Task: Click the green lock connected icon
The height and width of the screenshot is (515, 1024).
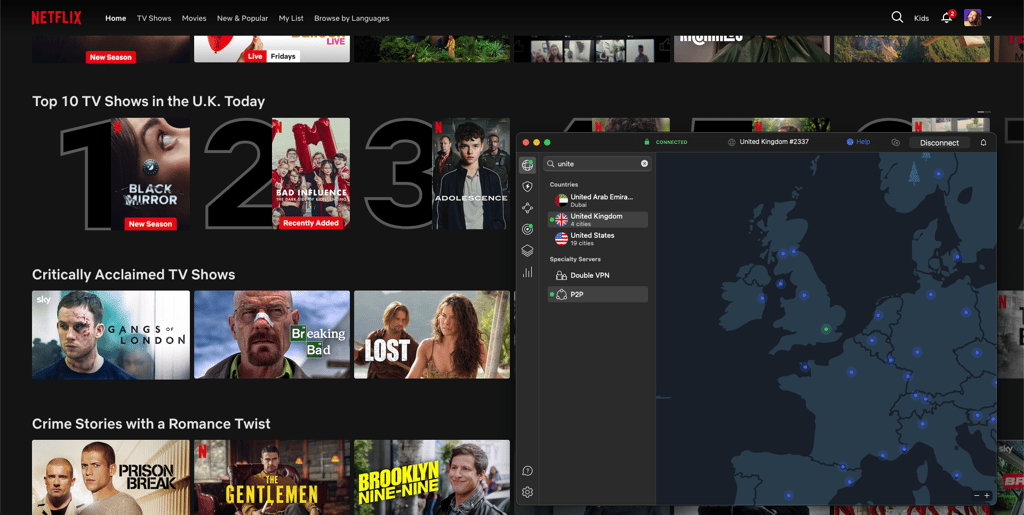Action: [x=647, y=142]
